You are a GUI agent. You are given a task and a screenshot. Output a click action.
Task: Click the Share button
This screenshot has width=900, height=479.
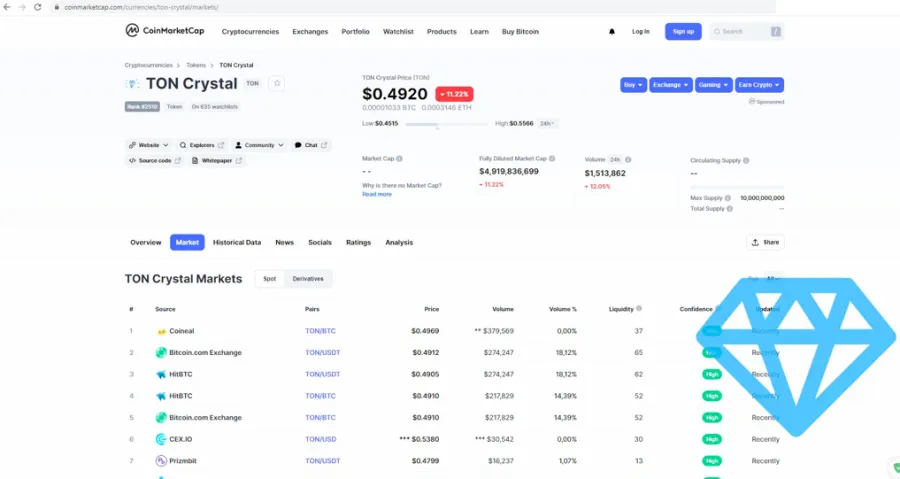(x=765, y=242)
